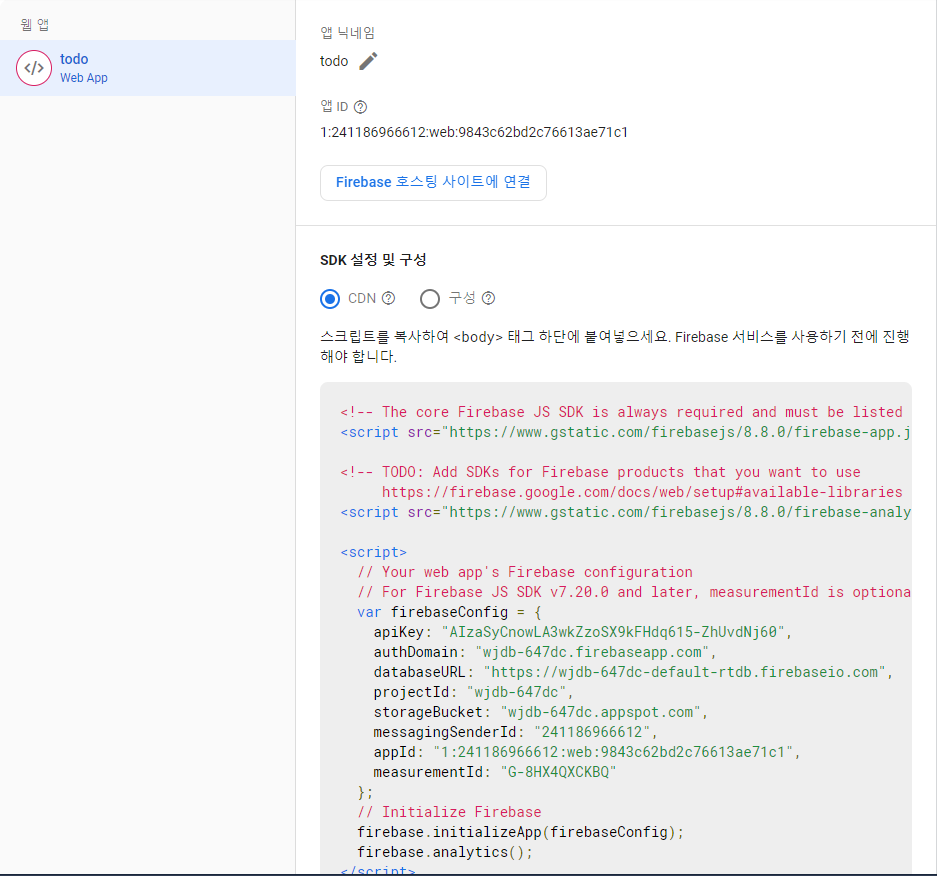Click the projectId line in the config

click(x=473, y=692)
